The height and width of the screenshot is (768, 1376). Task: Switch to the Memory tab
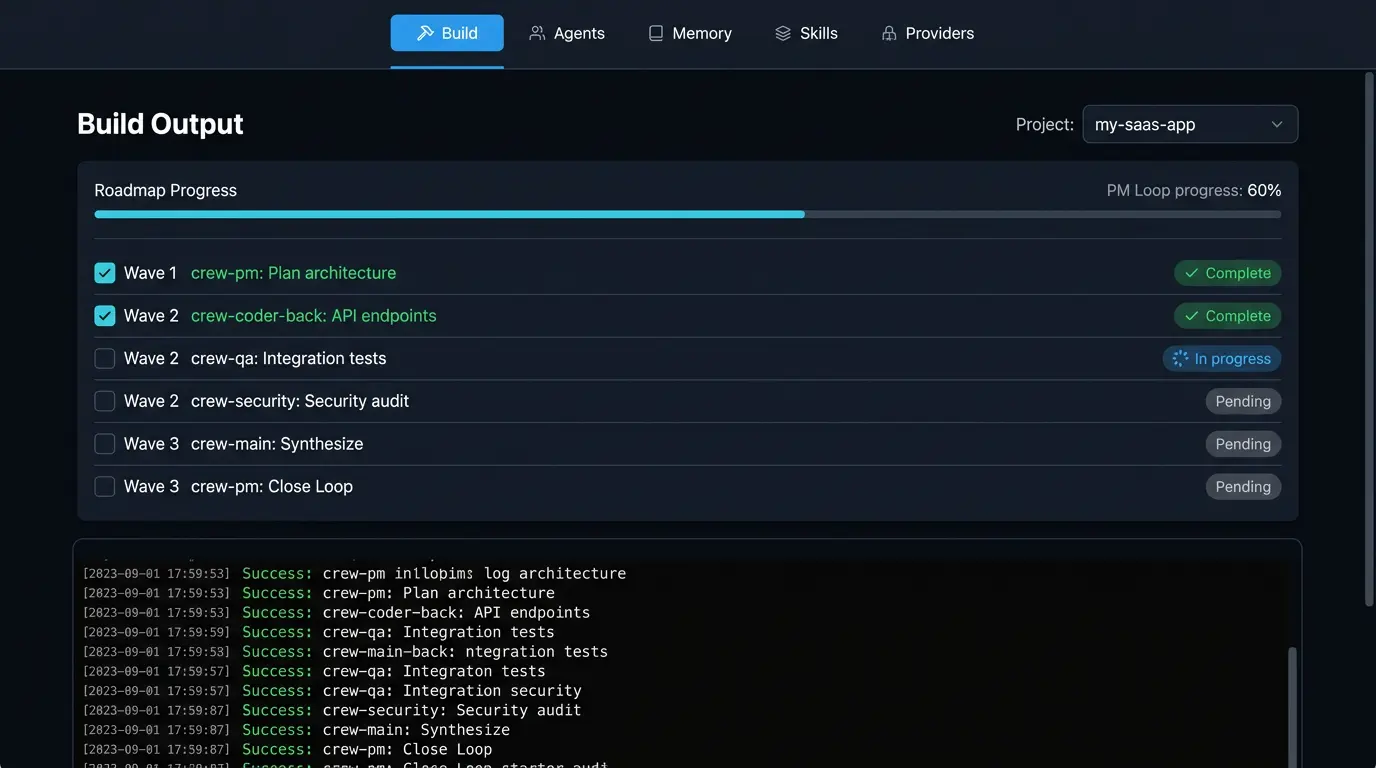pos(690,32)
